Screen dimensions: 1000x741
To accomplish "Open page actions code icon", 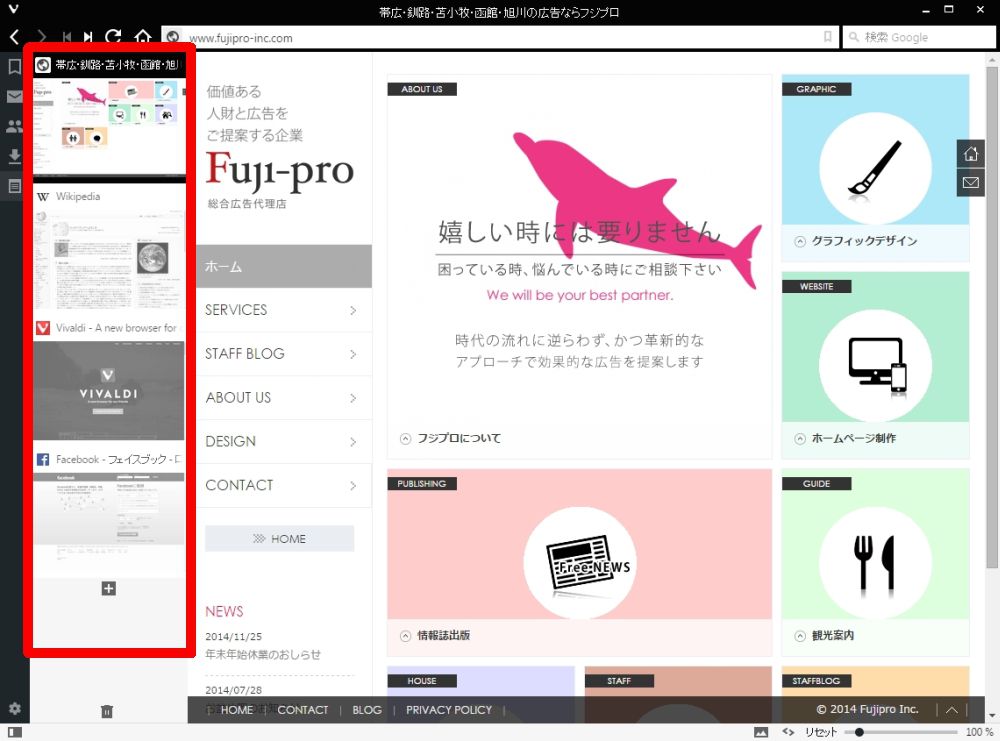I will coord(788,732).
